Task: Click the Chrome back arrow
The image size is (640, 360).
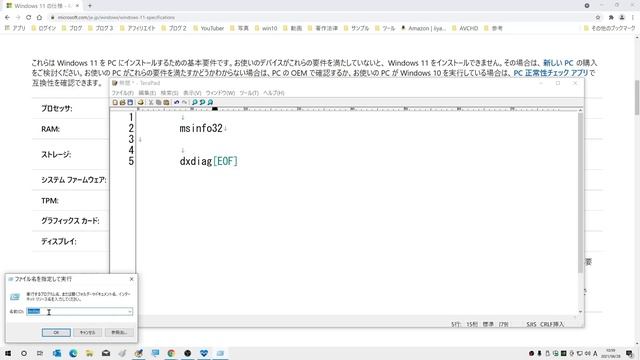Action: coord(7,18)
